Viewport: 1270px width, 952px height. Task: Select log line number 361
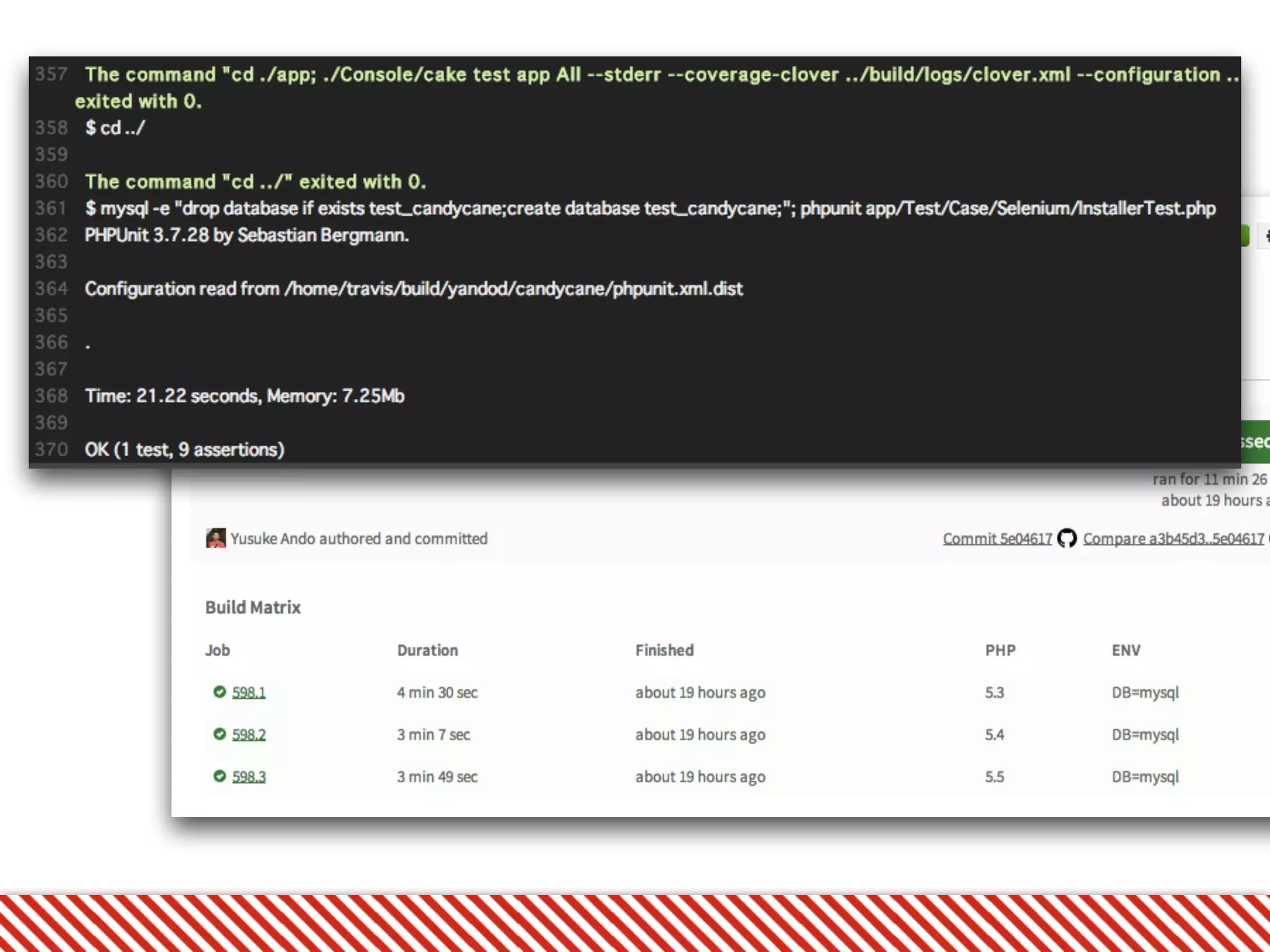pos(51,208)
